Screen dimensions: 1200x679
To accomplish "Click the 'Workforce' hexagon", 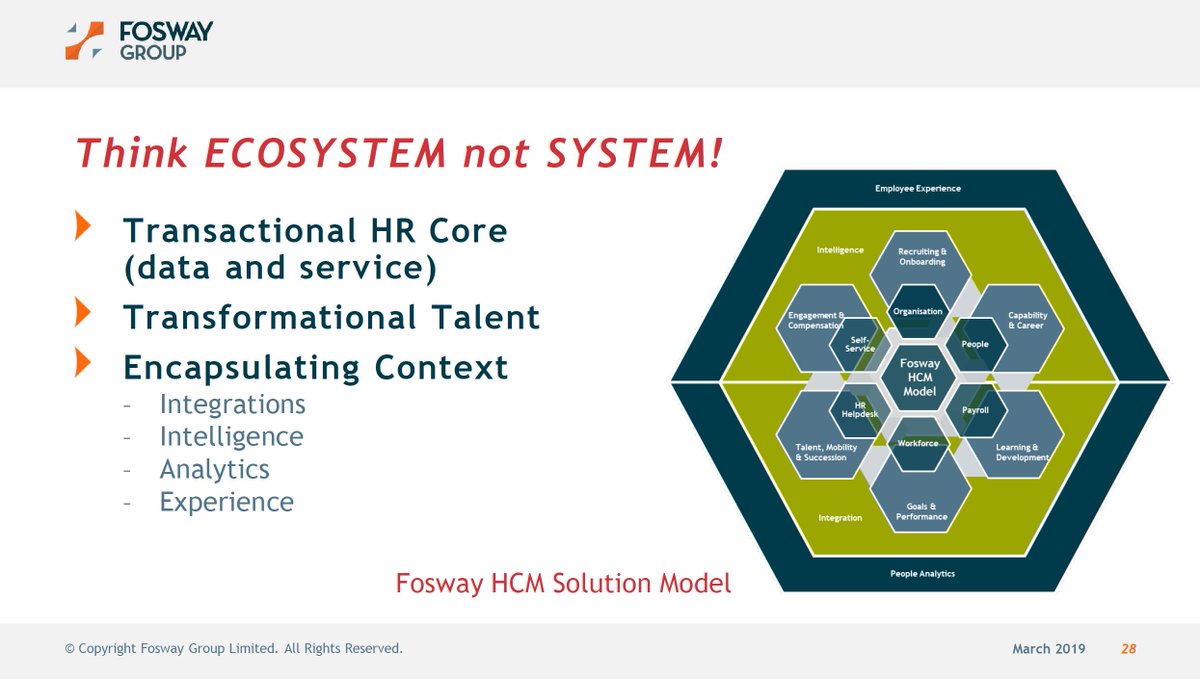I will 918,446.
